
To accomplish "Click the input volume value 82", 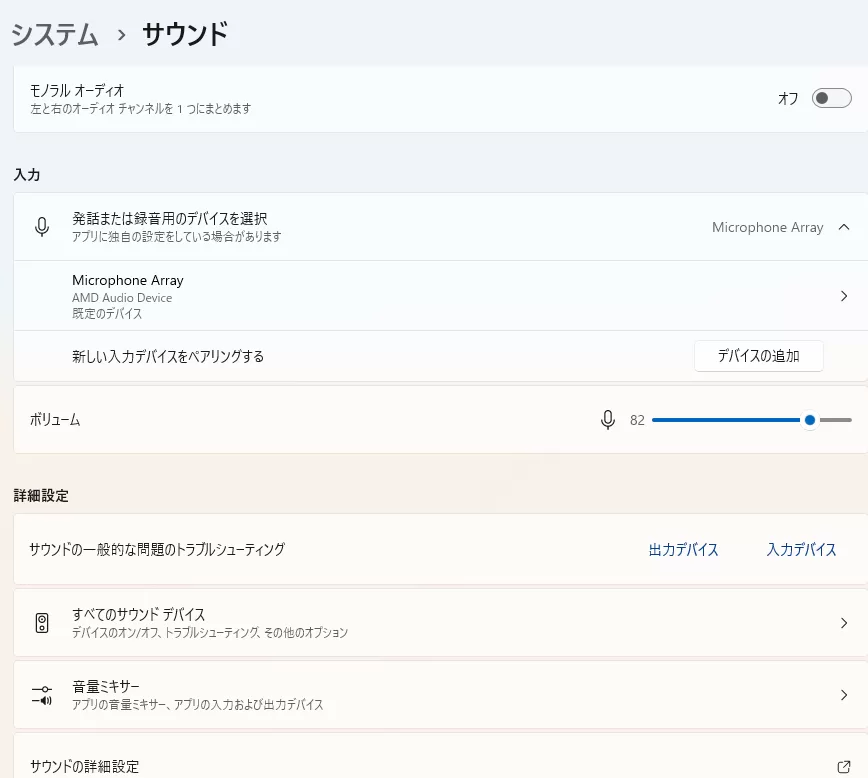I will (x=637, y=421).
